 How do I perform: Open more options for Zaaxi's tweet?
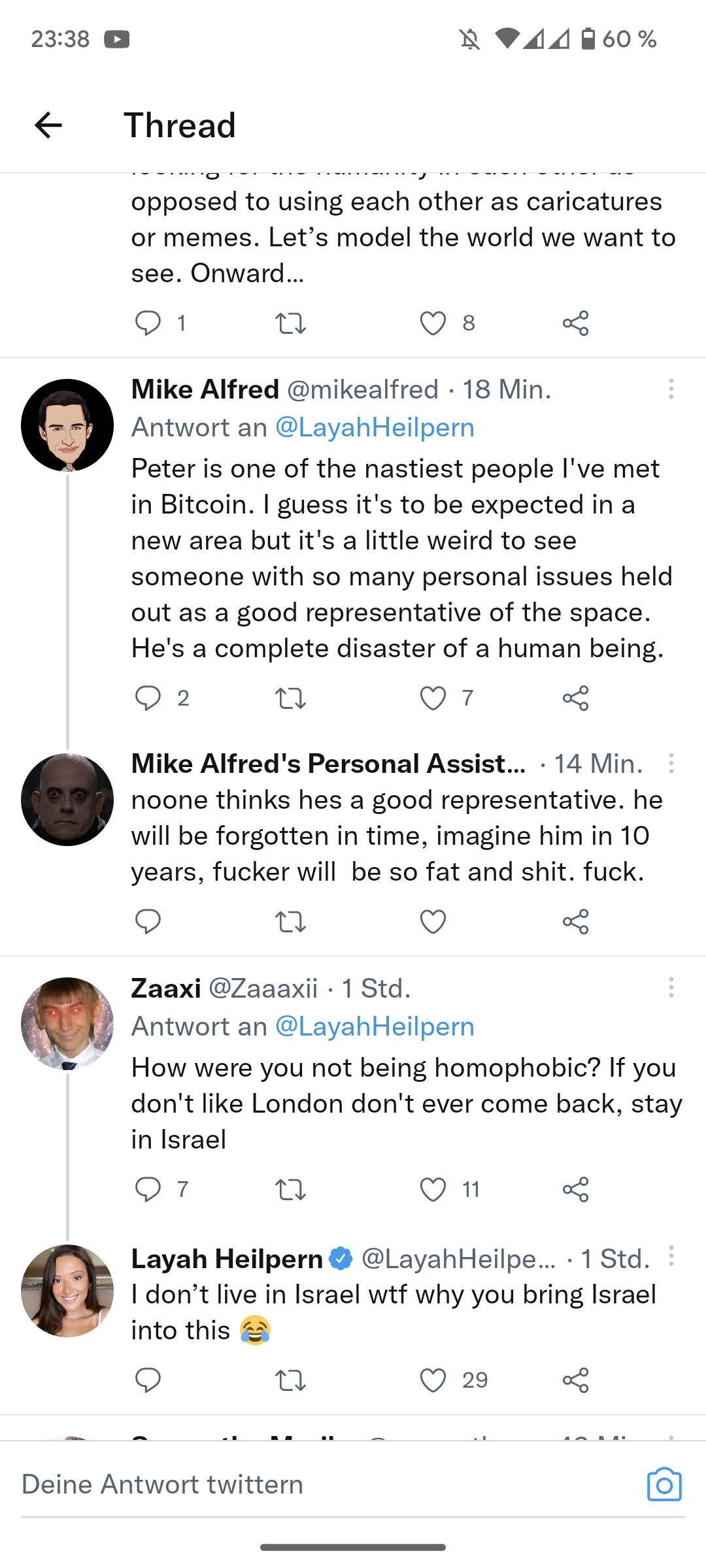click(671, 987)
